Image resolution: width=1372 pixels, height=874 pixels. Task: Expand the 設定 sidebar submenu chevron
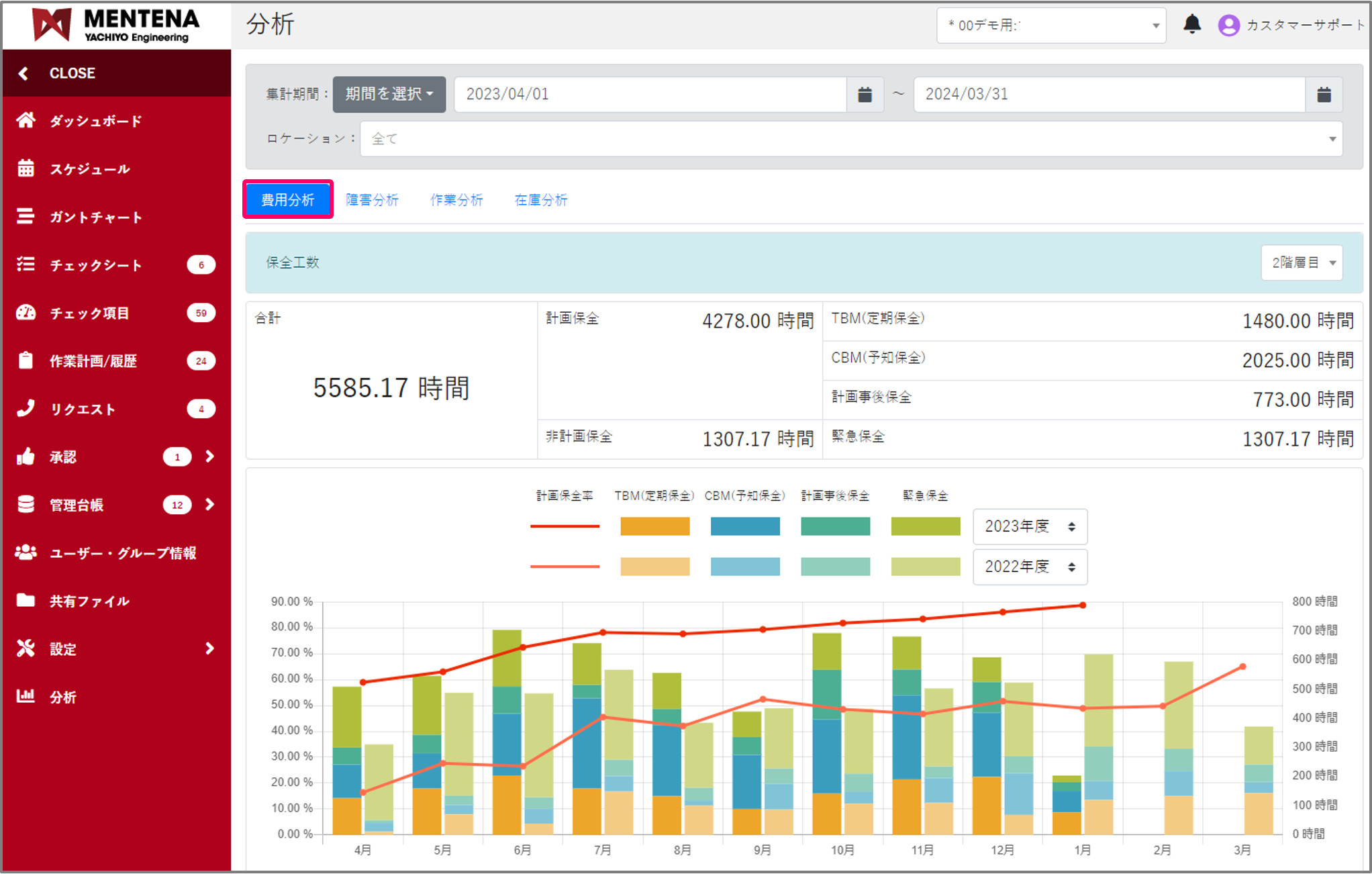209,648
